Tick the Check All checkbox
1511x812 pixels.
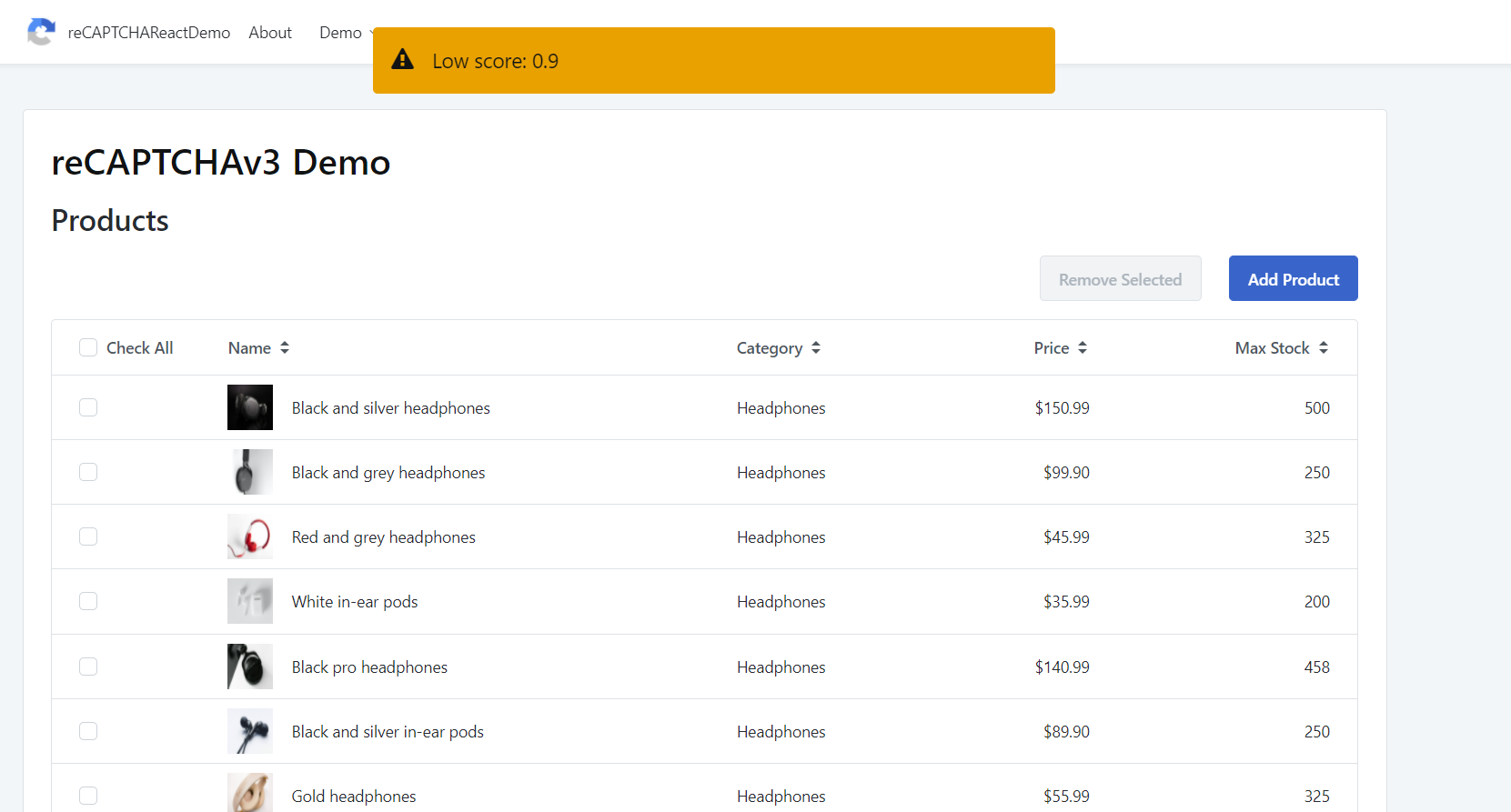pyautogui.click(x=88, y=347)
